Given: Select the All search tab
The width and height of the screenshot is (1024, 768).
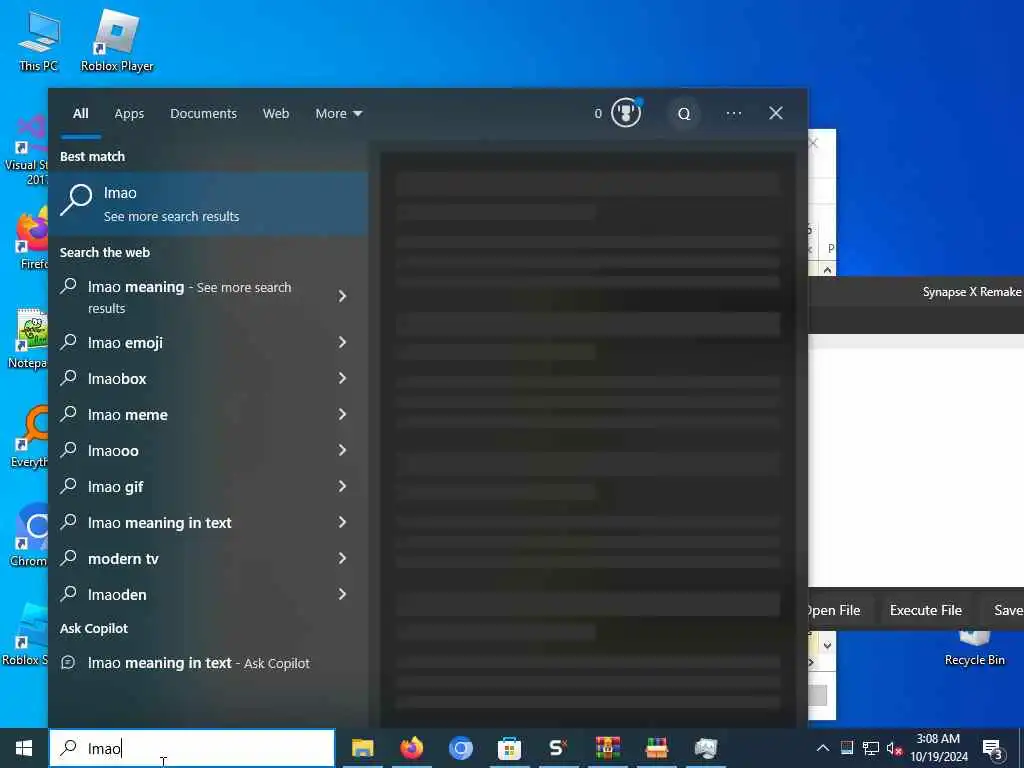Looking at the screenshot, I should [80, 114].
